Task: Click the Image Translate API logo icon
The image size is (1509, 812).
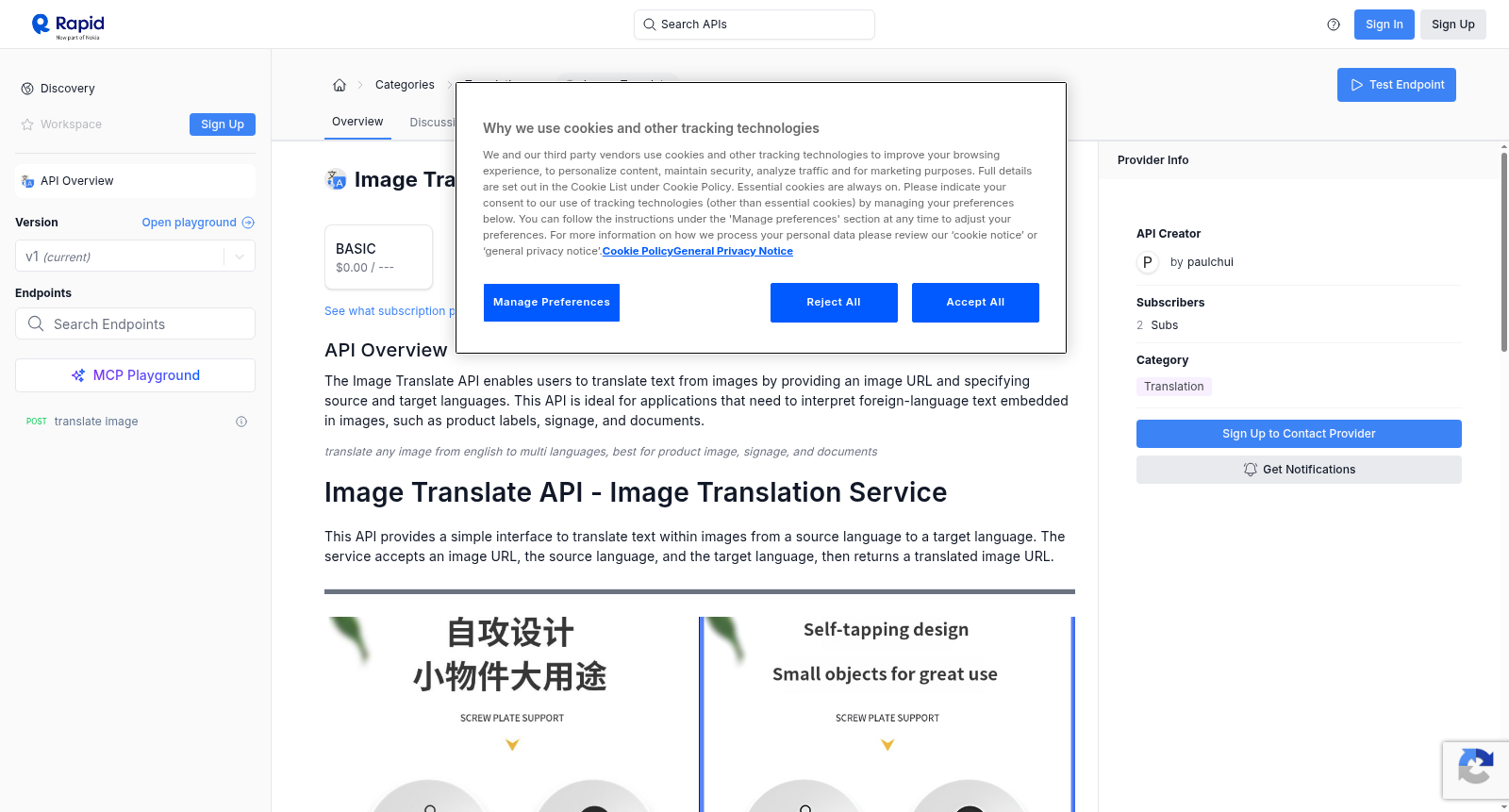Action: 336,179
